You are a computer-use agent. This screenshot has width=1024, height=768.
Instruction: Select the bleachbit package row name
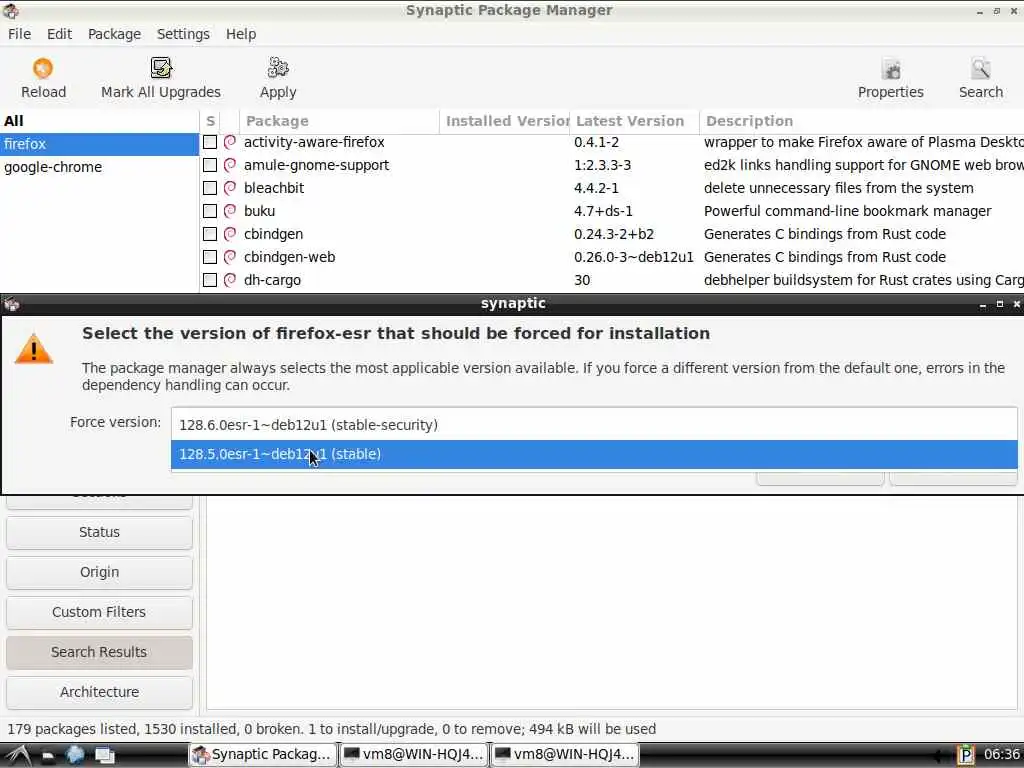pyautogui.click(x=274, y=188)
